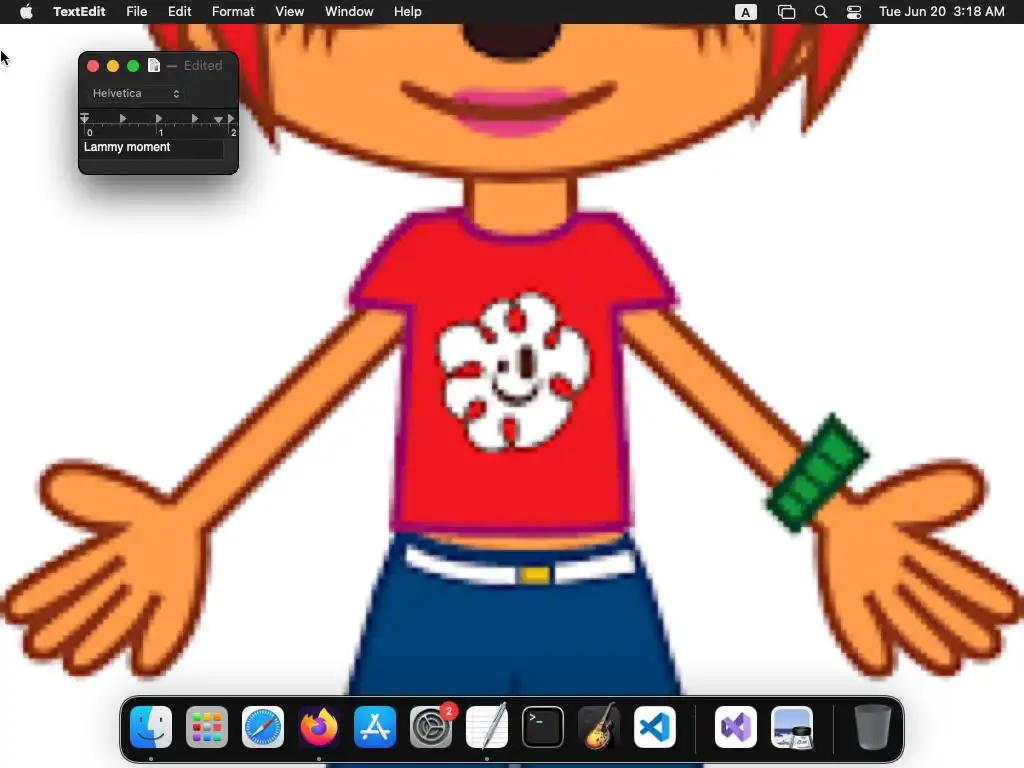Open the Trash in the Dock
The height and width of the screenshot is (768, 1024).
(872, 727)
